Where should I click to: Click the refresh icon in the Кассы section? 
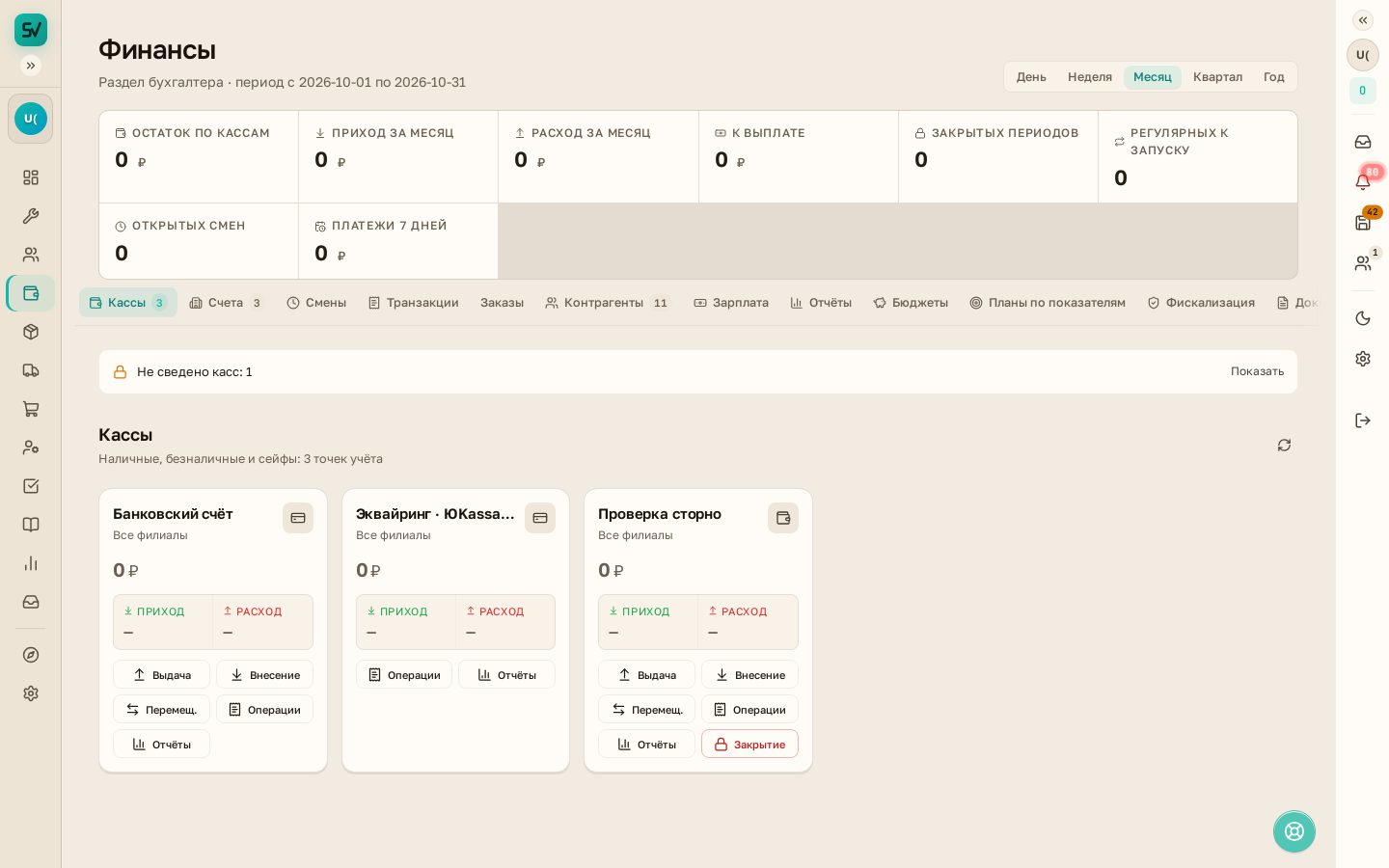(x=1284, y=445)
